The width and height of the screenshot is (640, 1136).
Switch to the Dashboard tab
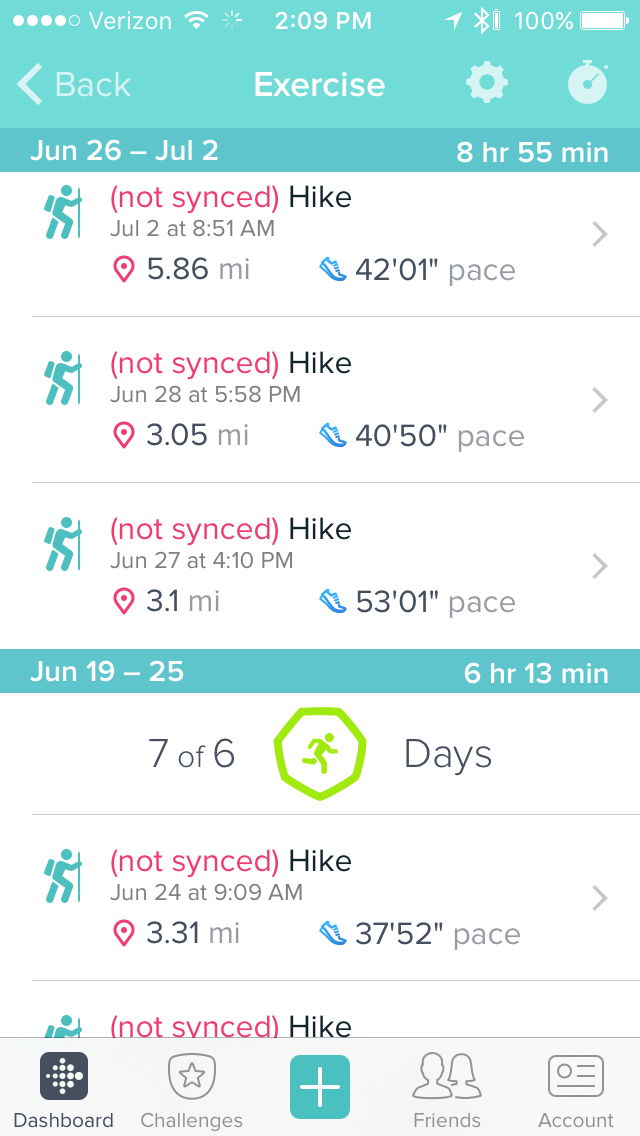64,1090
